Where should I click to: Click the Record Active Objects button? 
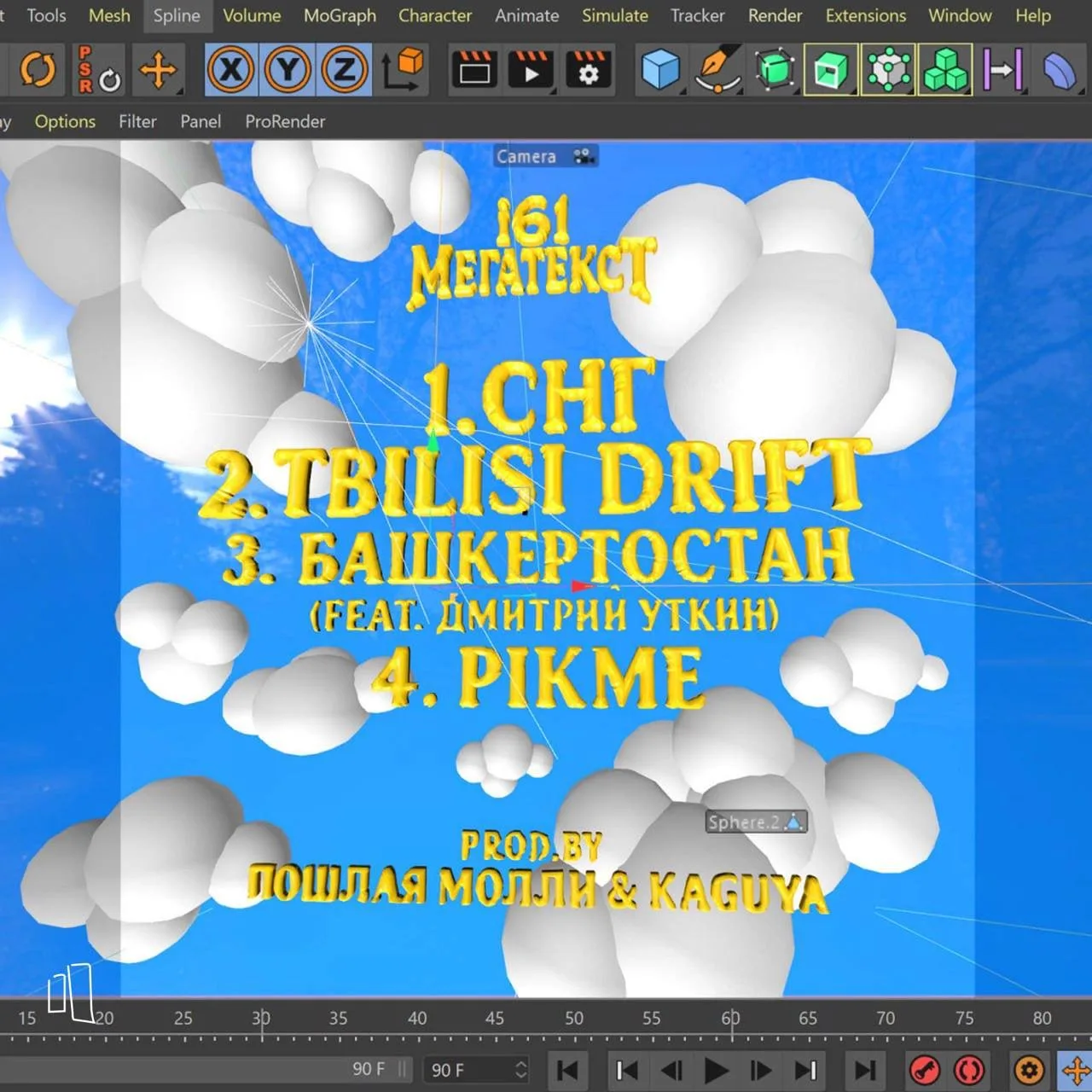pos(925,1069)
